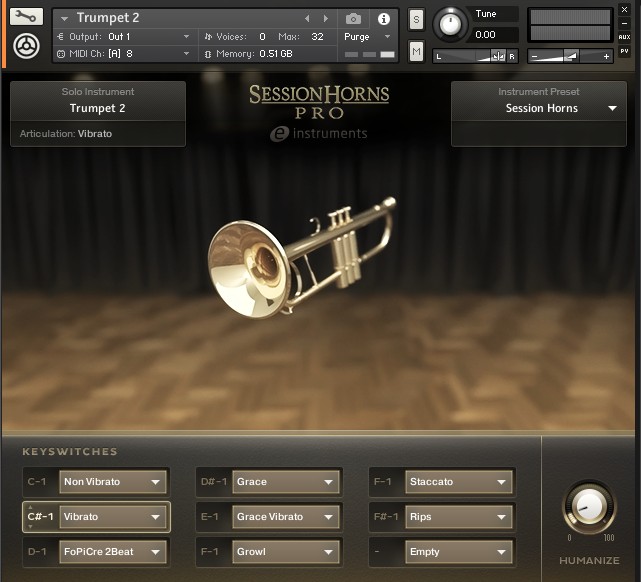Click the output level meter
Viewport: 641px width, 582px height.
[x=570, y=25]
